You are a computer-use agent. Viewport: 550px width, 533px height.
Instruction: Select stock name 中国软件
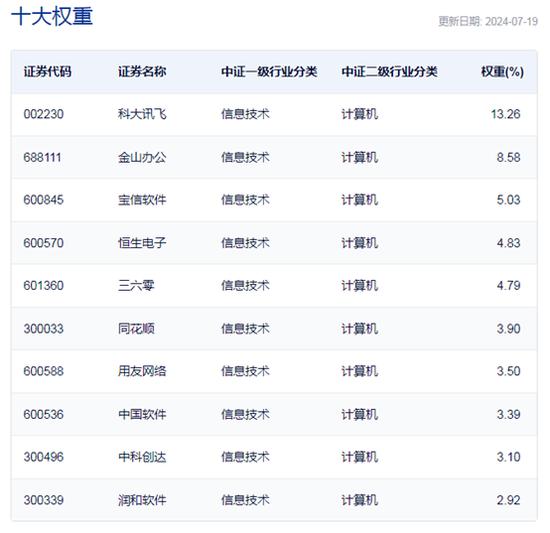click(142, 414)
